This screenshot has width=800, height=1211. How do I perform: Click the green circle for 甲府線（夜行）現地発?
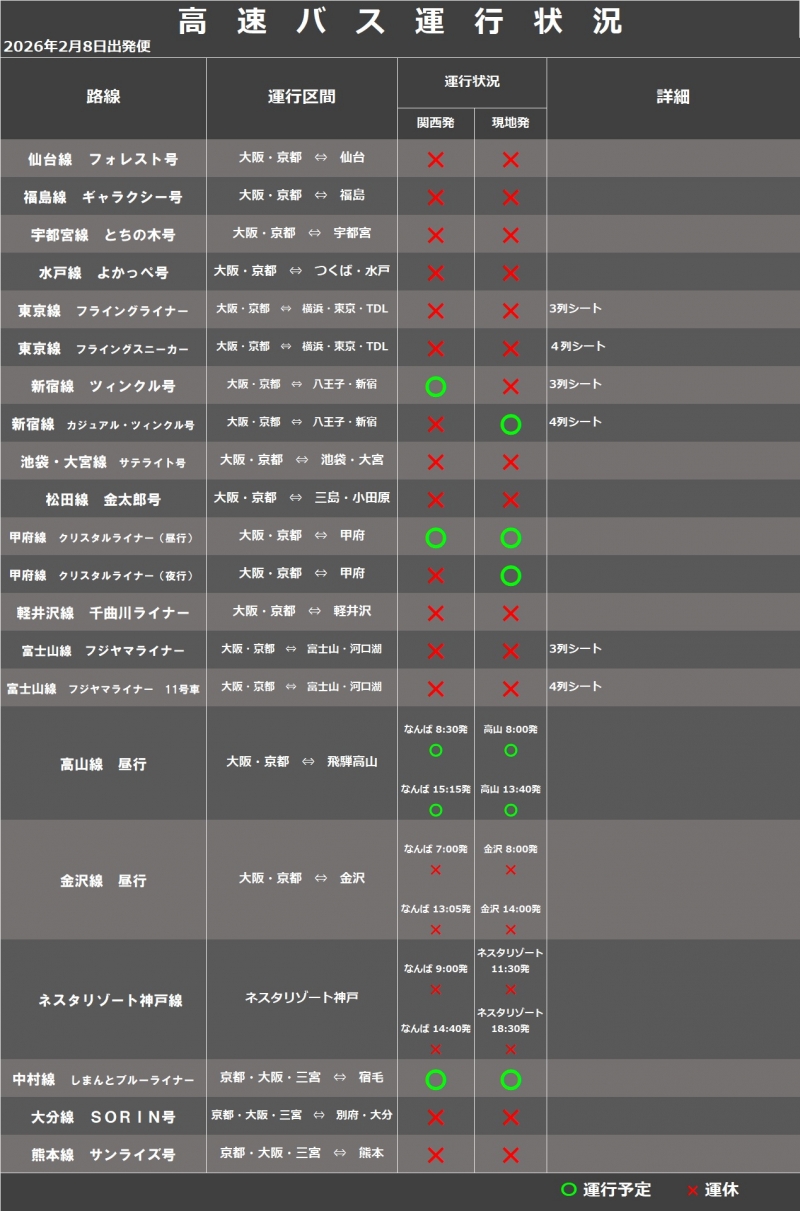(511, 573)
